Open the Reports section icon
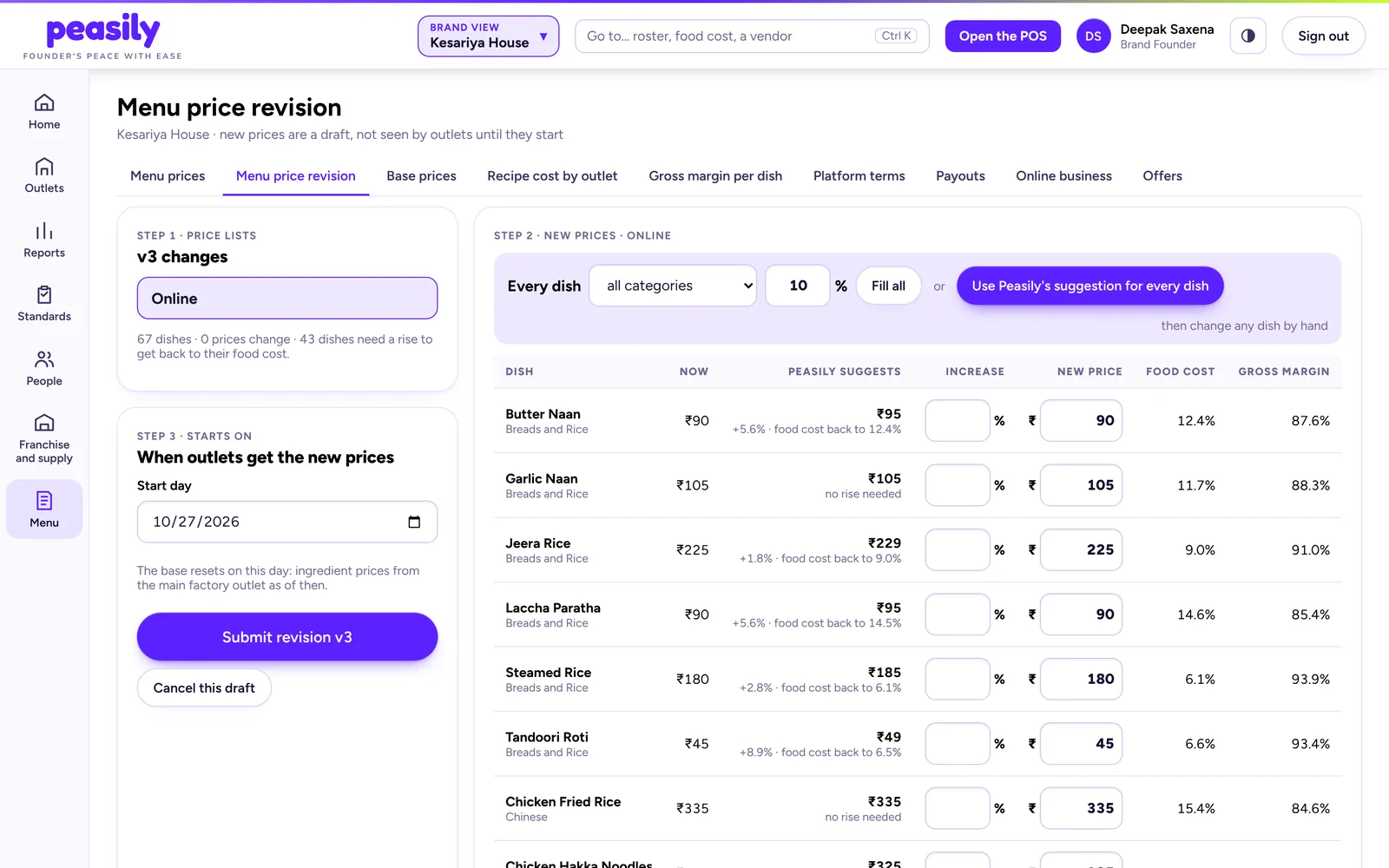 click(44, 231)
